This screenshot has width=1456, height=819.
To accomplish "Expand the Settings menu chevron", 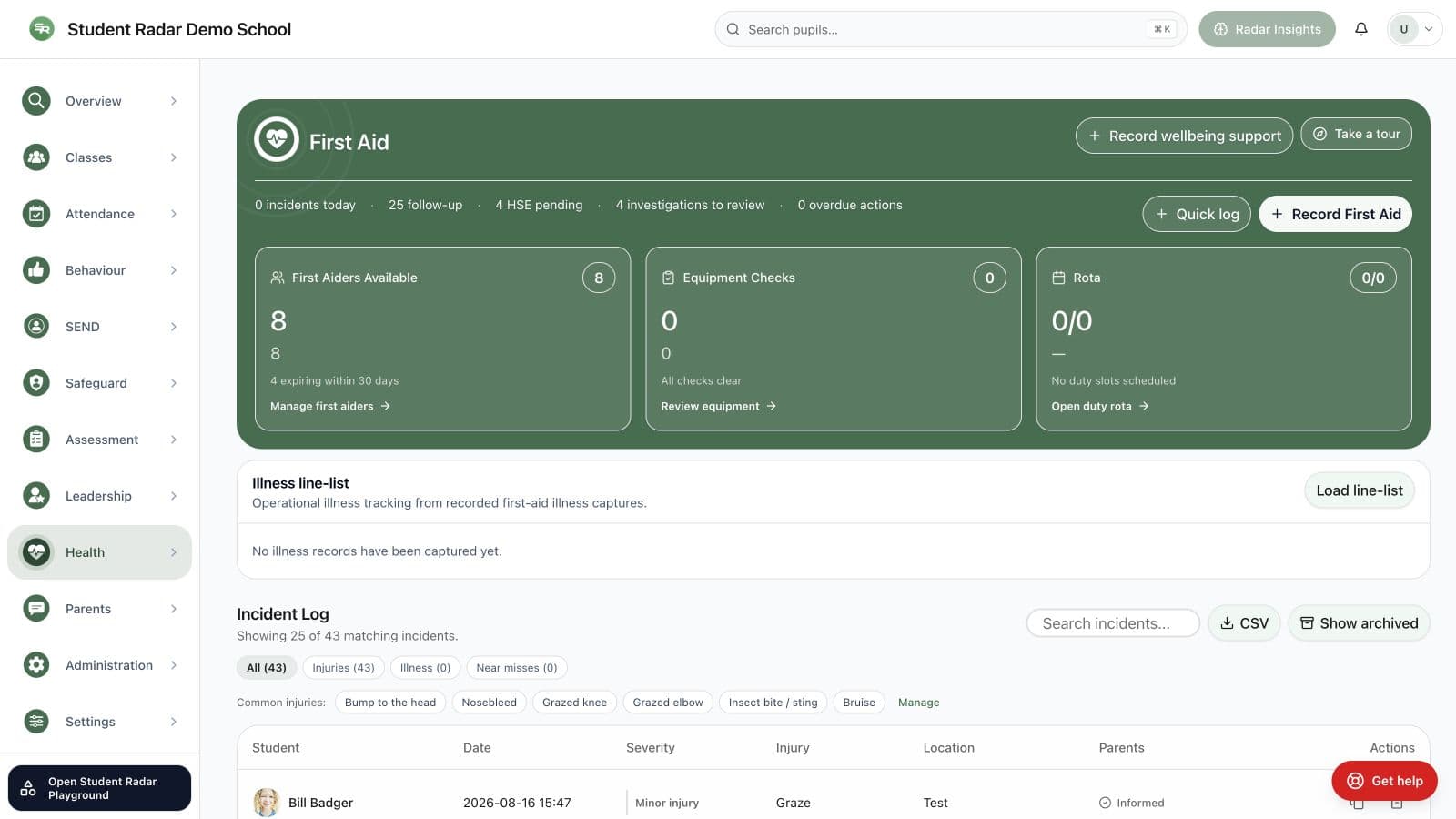I will (x=174, y=722).
